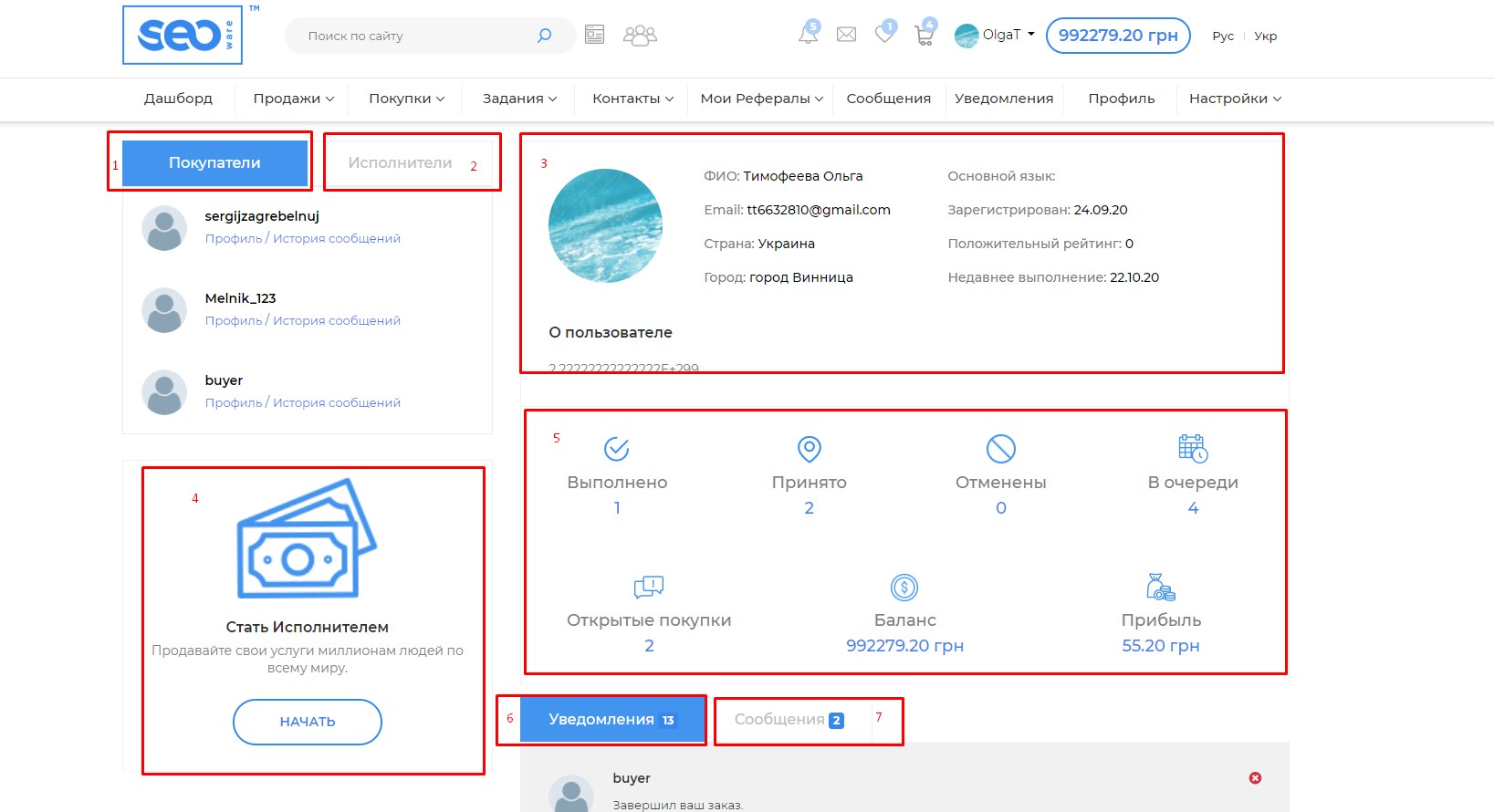
Task: Open the mail envelope icon
Action: tap(846, 35)
